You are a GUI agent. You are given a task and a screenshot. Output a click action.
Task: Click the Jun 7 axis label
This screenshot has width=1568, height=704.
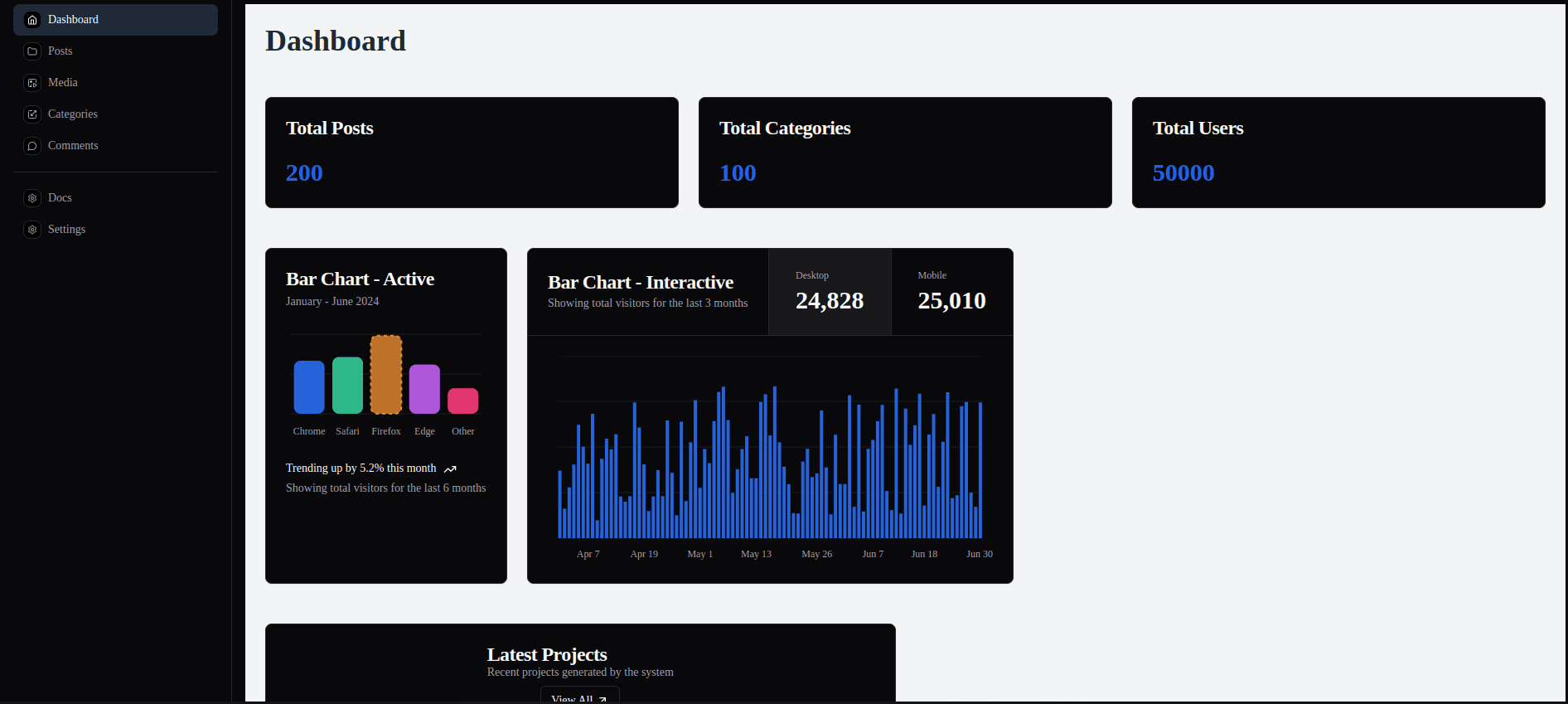click(873, 554)
